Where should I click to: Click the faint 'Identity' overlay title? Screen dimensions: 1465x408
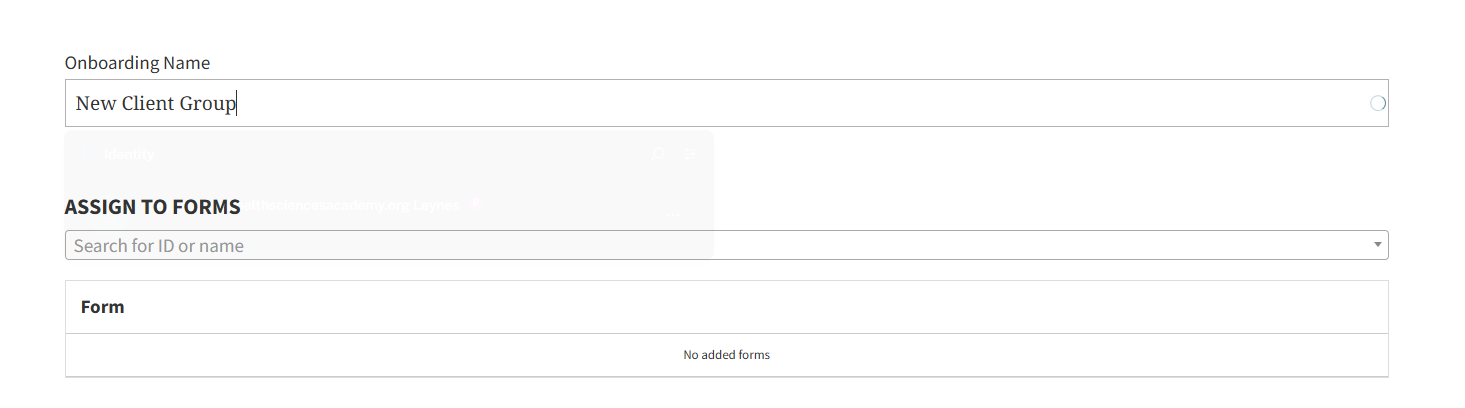coord(129,155)
